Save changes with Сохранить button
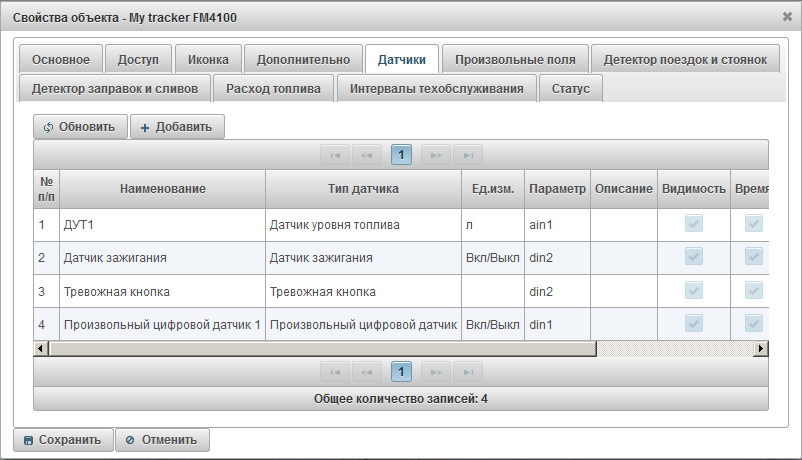Screen dimensions: 802x460 pos(62,440)
